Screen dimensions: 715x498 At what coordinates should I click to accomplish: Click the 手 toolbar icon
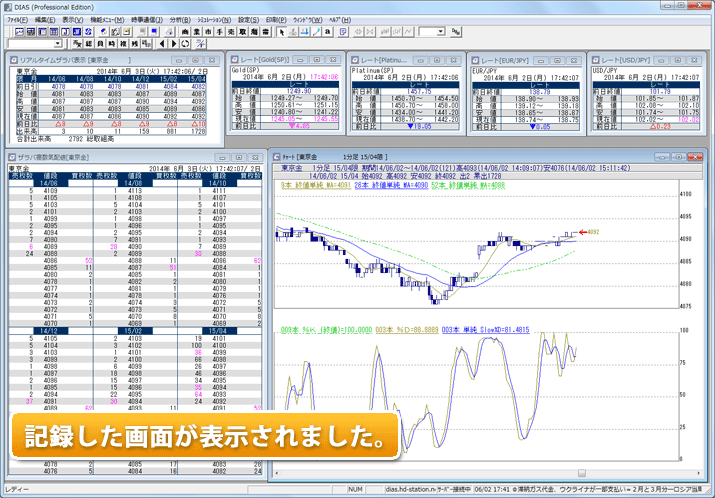[x=219, y=32]
